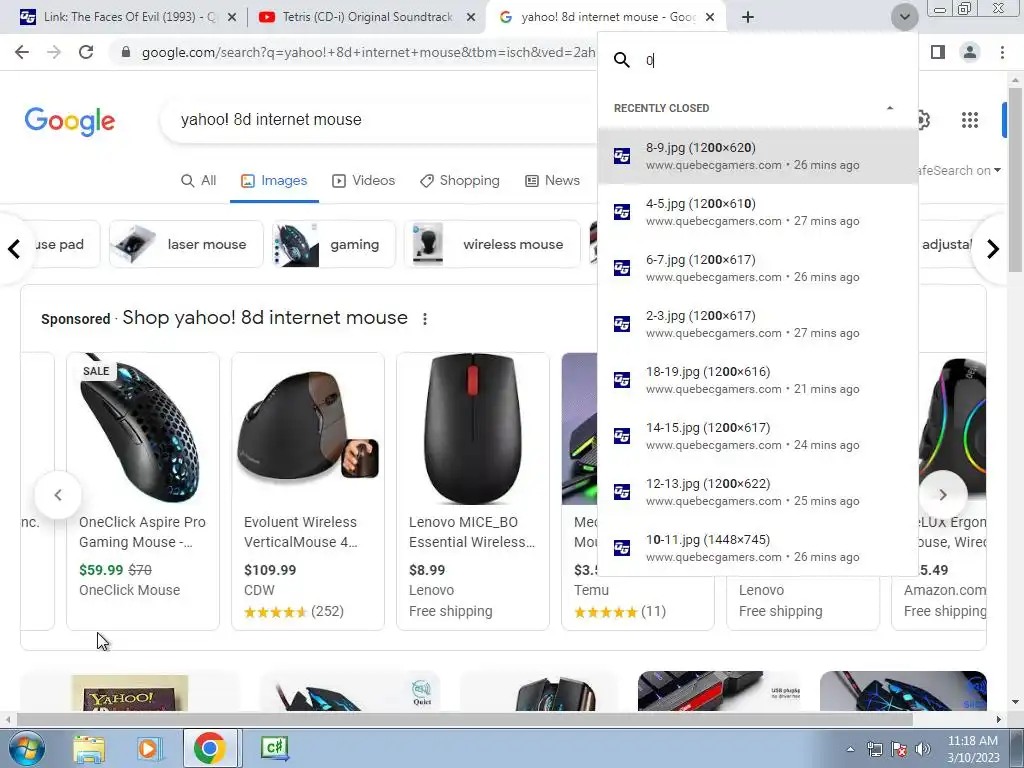Open the C# application in taskbar

(x=274, y=748)
